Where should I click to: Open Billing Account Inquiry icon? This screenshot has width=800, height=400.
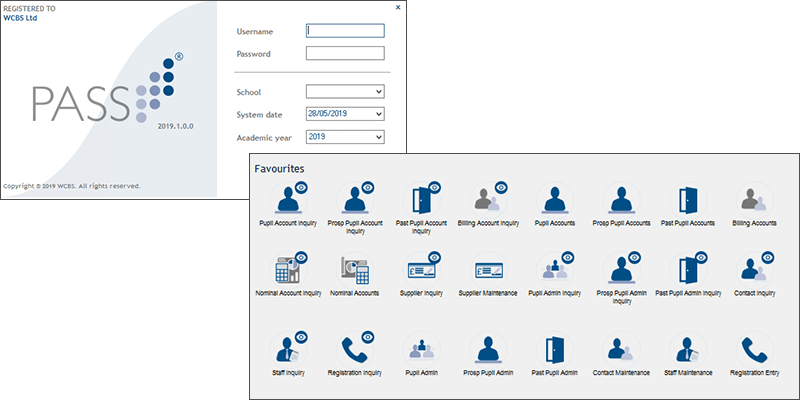coord(488,200)
